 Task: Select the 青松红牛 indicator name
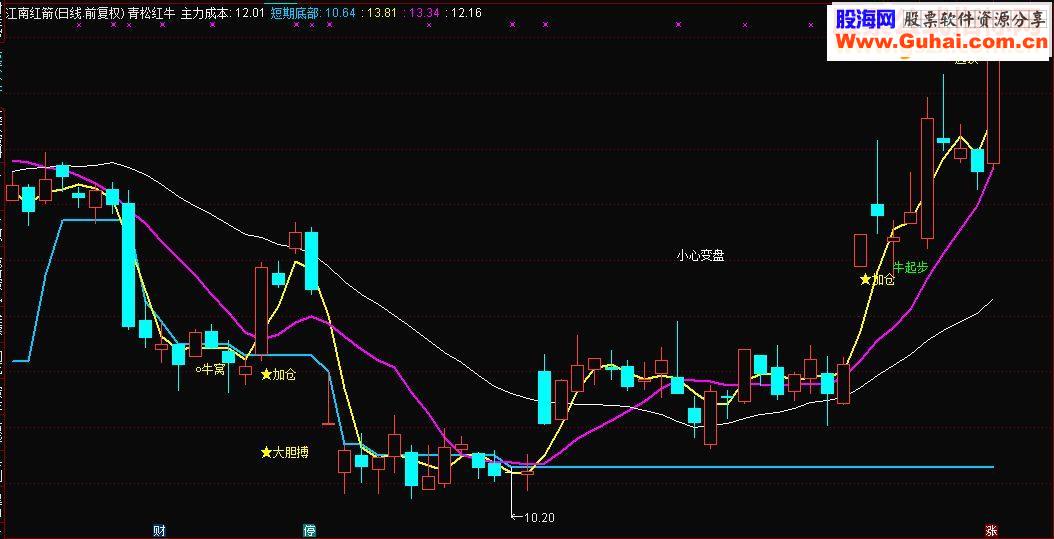coord(153,12)
